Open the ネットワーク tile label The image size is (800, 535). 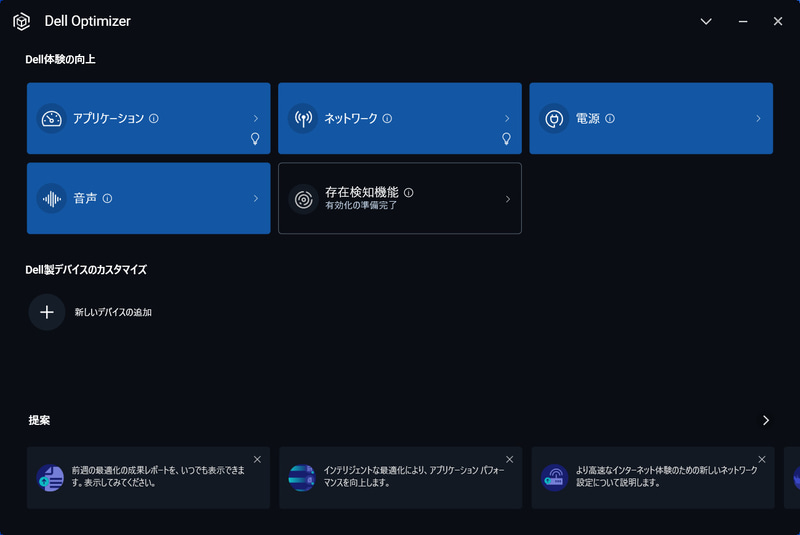[351, 118]
